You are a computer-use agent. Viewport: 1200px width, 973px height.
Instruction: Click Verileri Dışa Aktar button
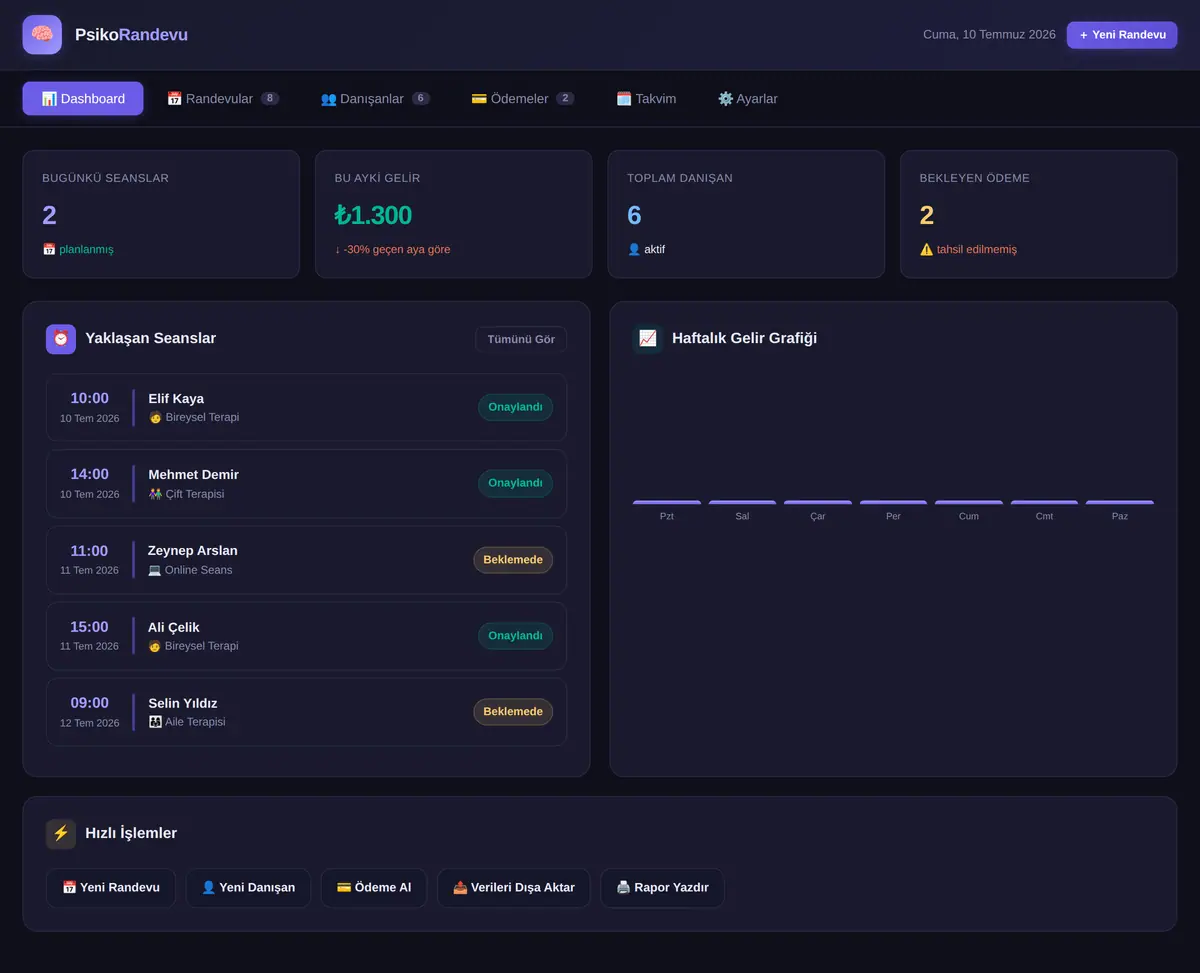pyautogui.click(x=514, y=888)
